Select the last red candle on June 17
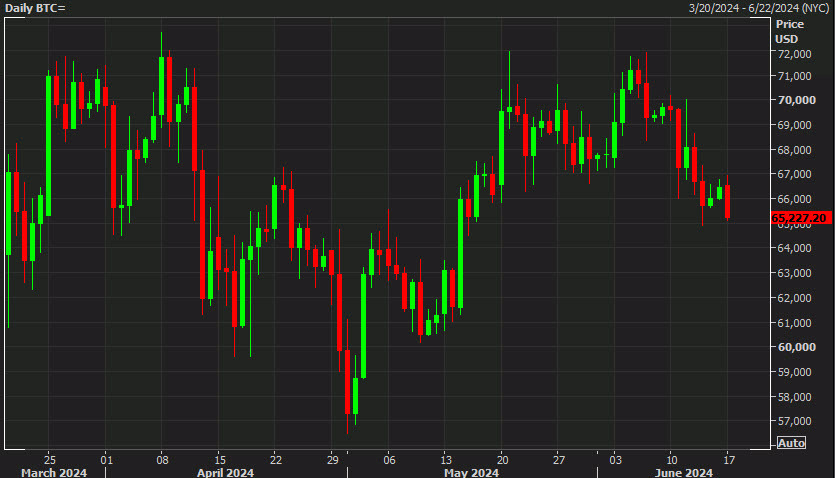 (727, 201)
